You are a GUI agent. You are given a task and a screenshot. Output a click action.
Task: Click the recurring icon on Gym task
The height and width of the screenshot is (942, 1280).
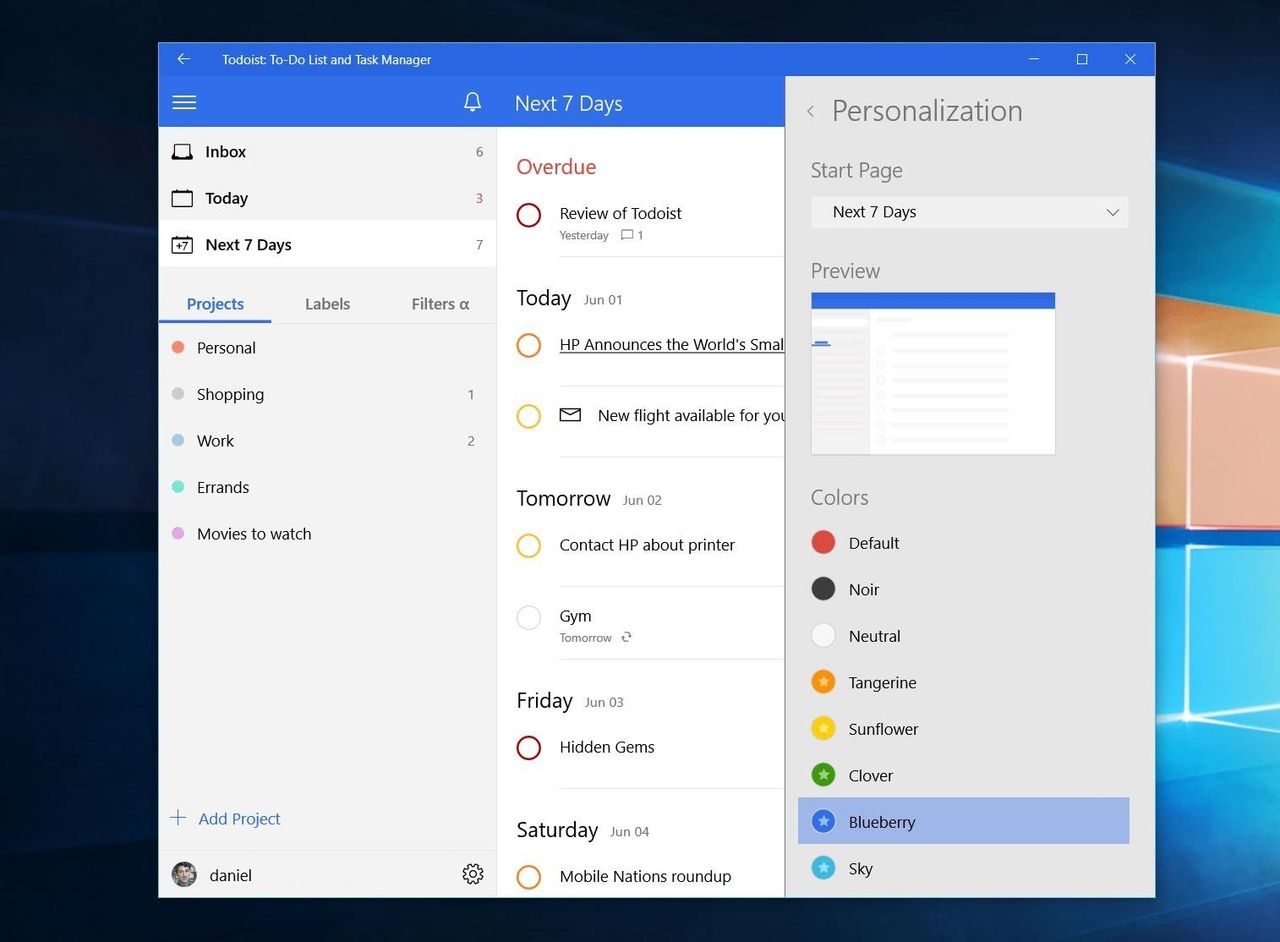click(x=626, y=637)
